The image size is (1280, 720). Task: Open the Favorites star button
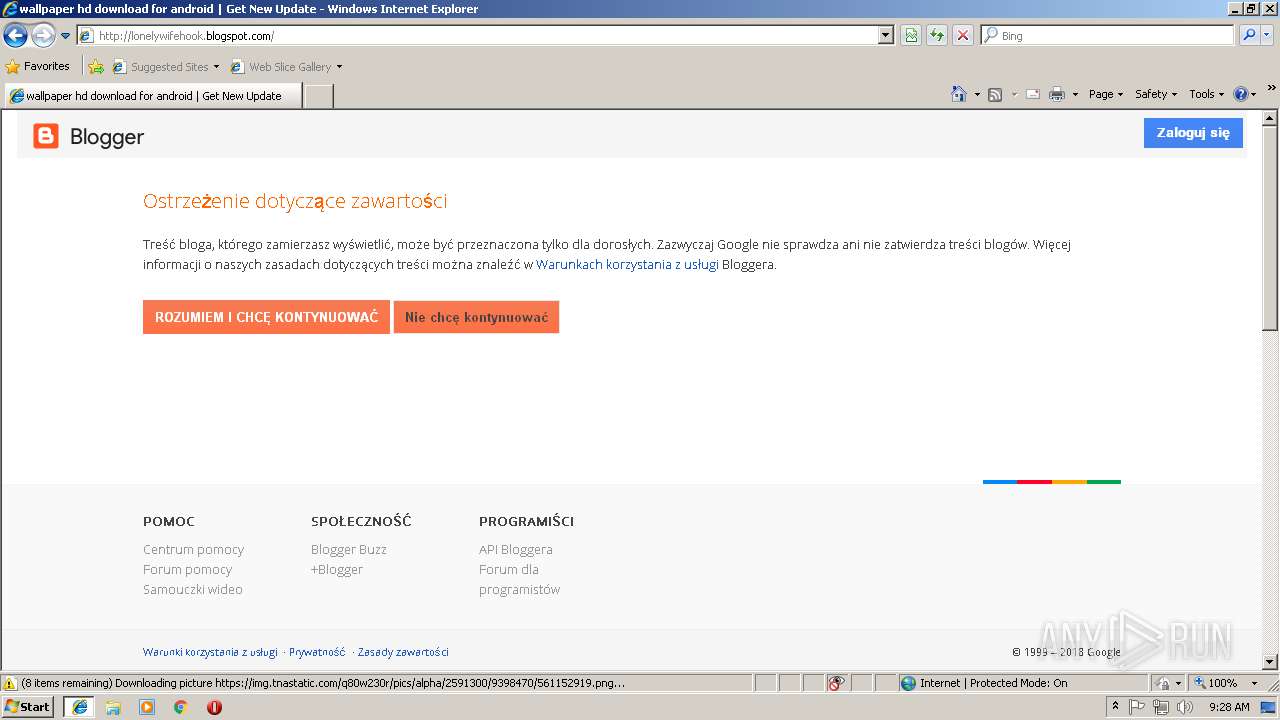[x=38, y=67]
